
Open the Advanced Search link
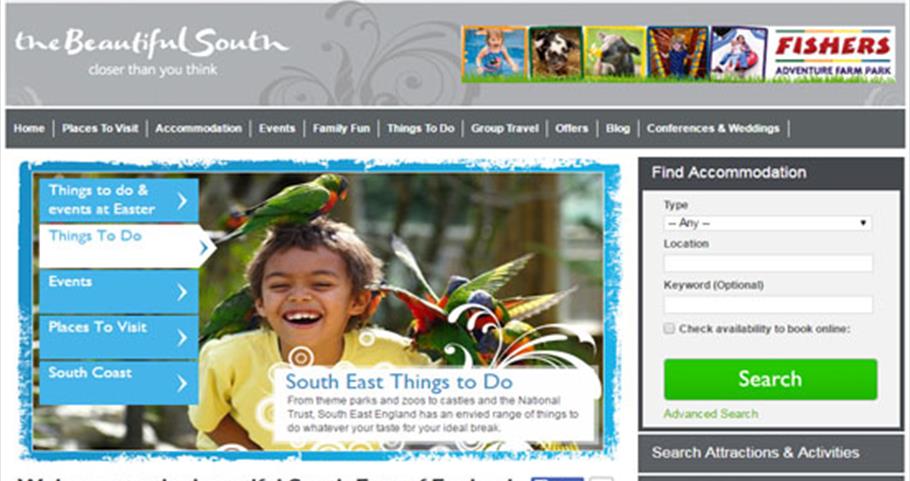710,414
